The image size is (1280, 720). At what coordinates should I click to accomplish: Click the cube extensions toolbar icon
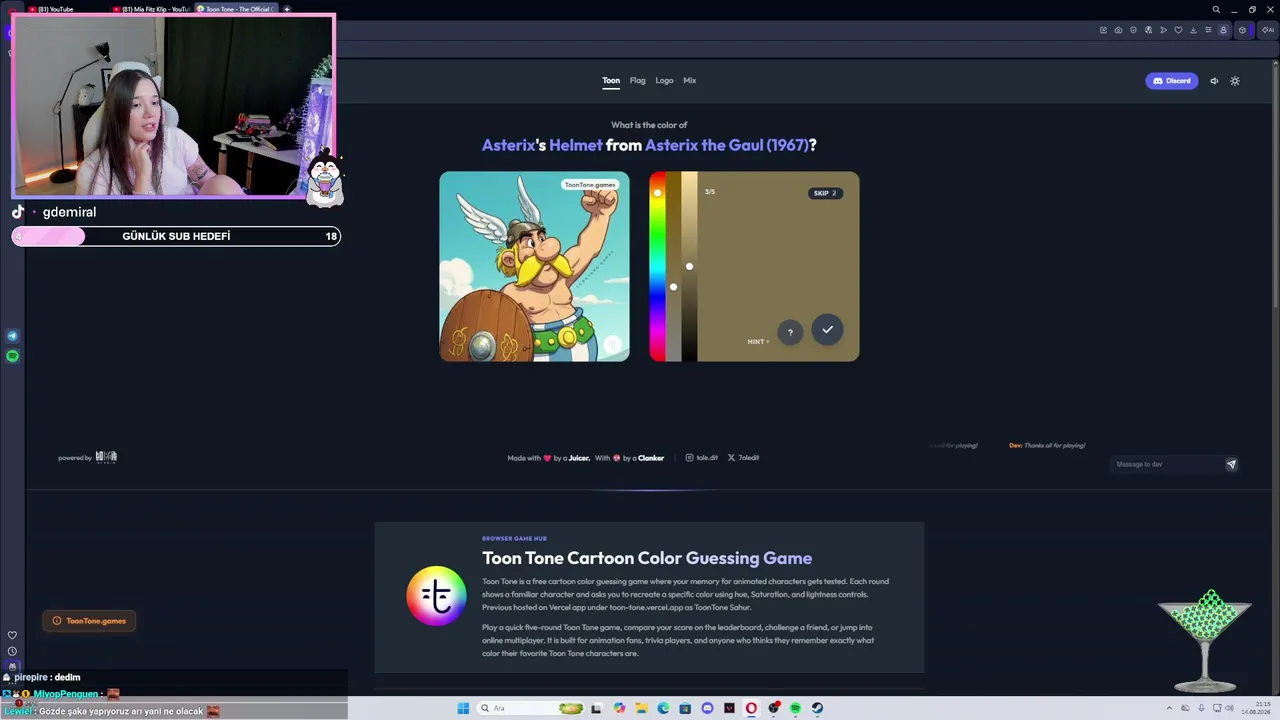[1242, 30]
